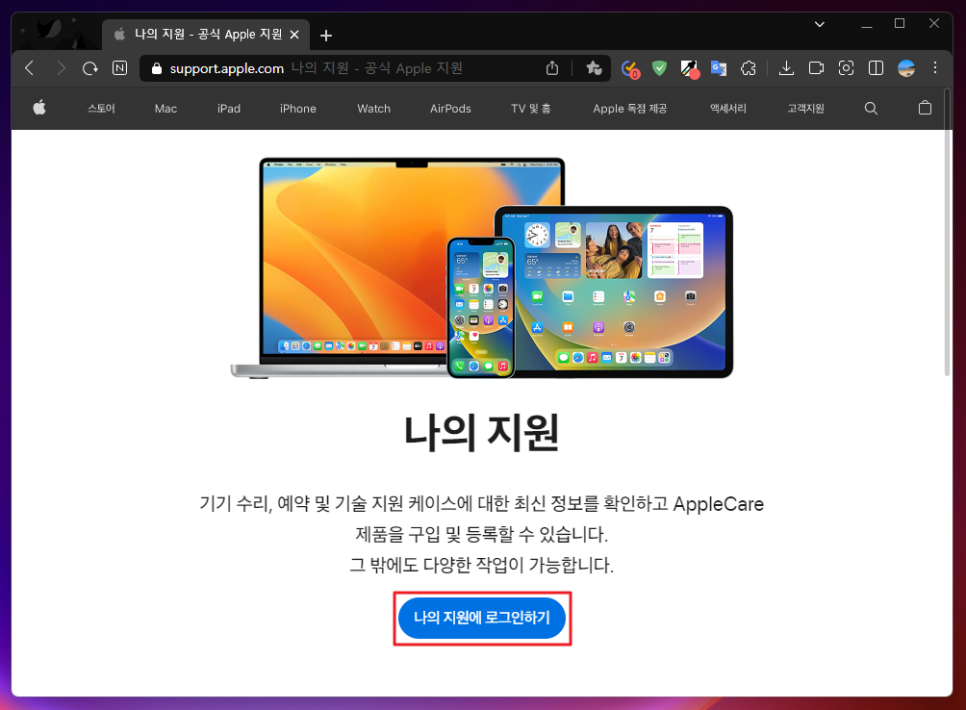This screenshot has height=710, width=966.
Task: Open the checkmark extension with the badge
Action: point(630,68)
